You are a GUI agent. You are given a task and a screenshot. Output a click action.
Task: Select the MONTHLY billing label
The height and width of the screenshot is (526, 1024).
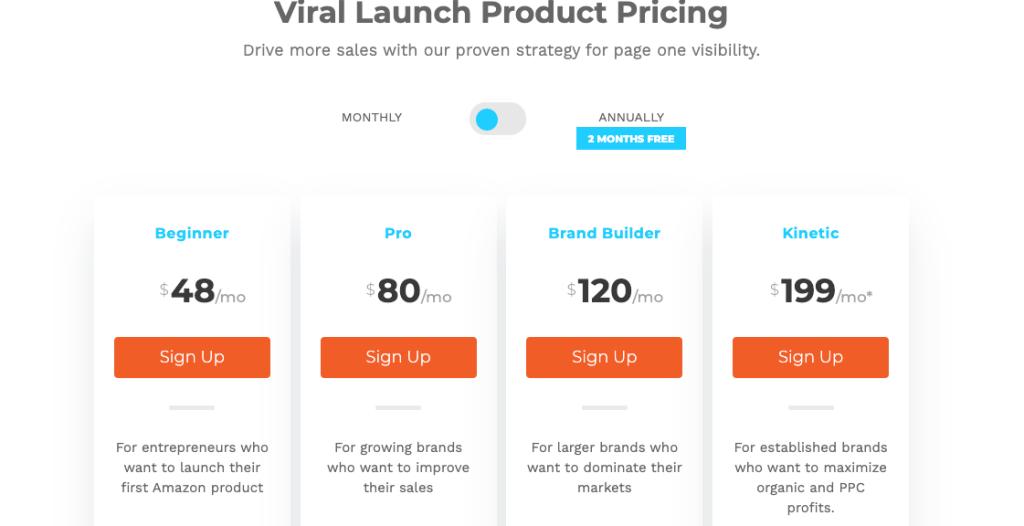(371, 117)
